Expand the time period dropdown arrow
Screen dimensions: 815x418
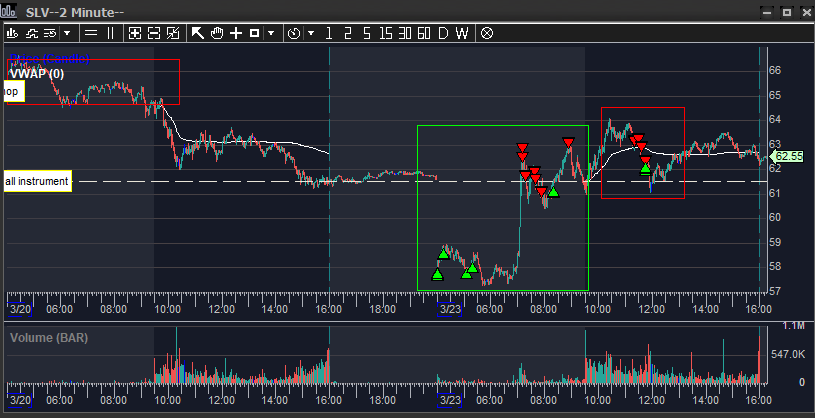(x=311, y=33)
